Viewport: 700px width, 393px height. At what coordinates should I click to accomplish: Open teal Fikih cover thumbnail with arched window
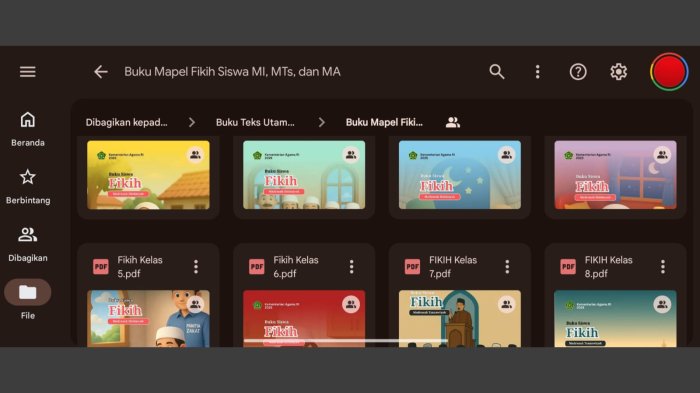(x=304, y=175)
